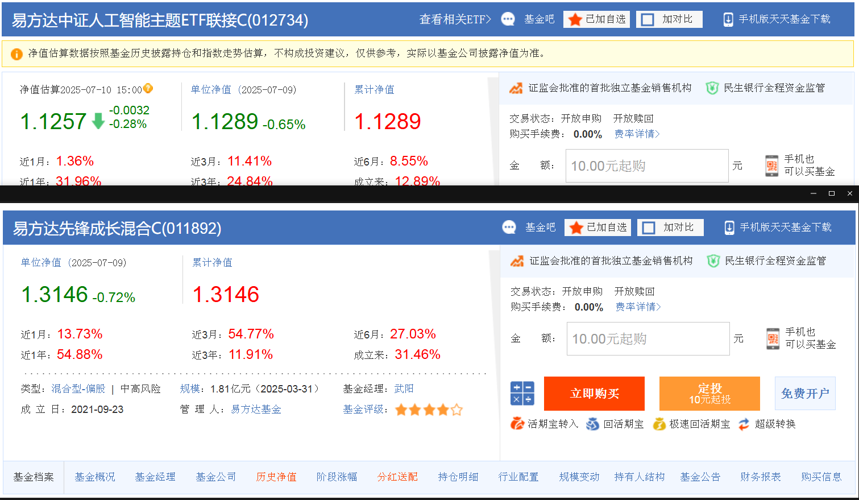
Task: Select the 基金公告 tab
Action: [700, 477]
